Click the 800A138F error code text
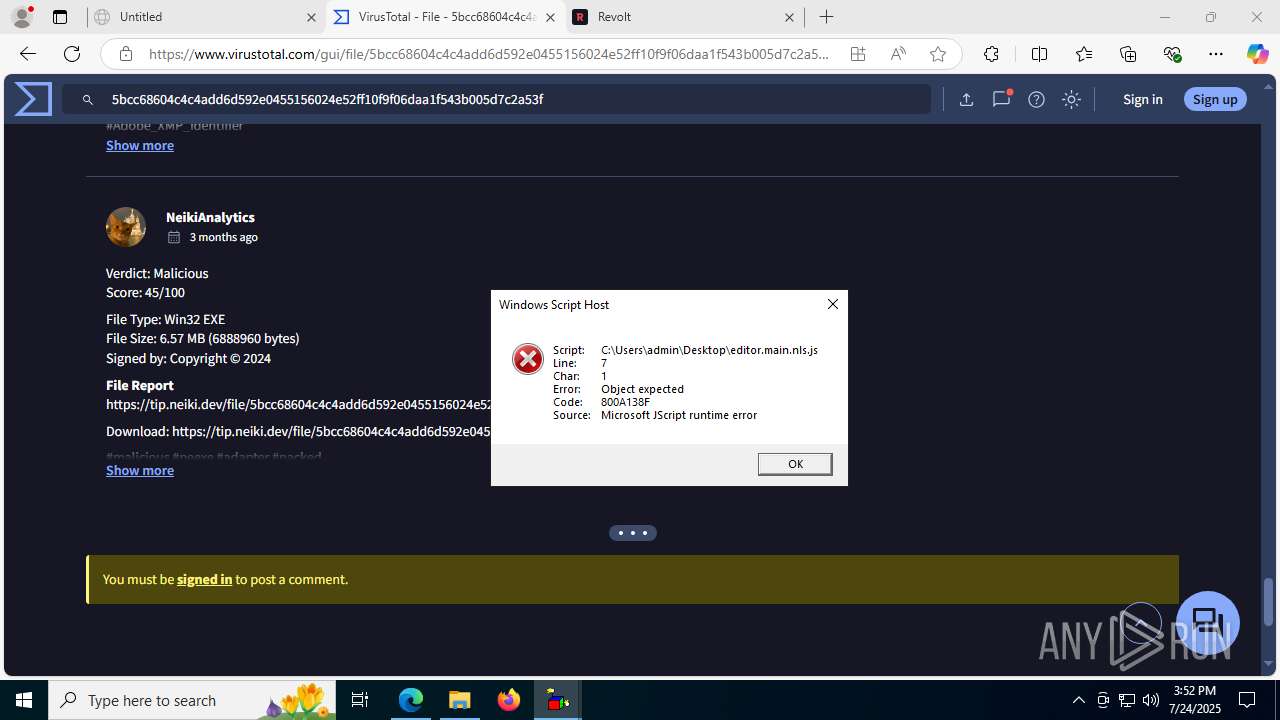Viewport: 1280px width, 720px height. pos(625,402)
